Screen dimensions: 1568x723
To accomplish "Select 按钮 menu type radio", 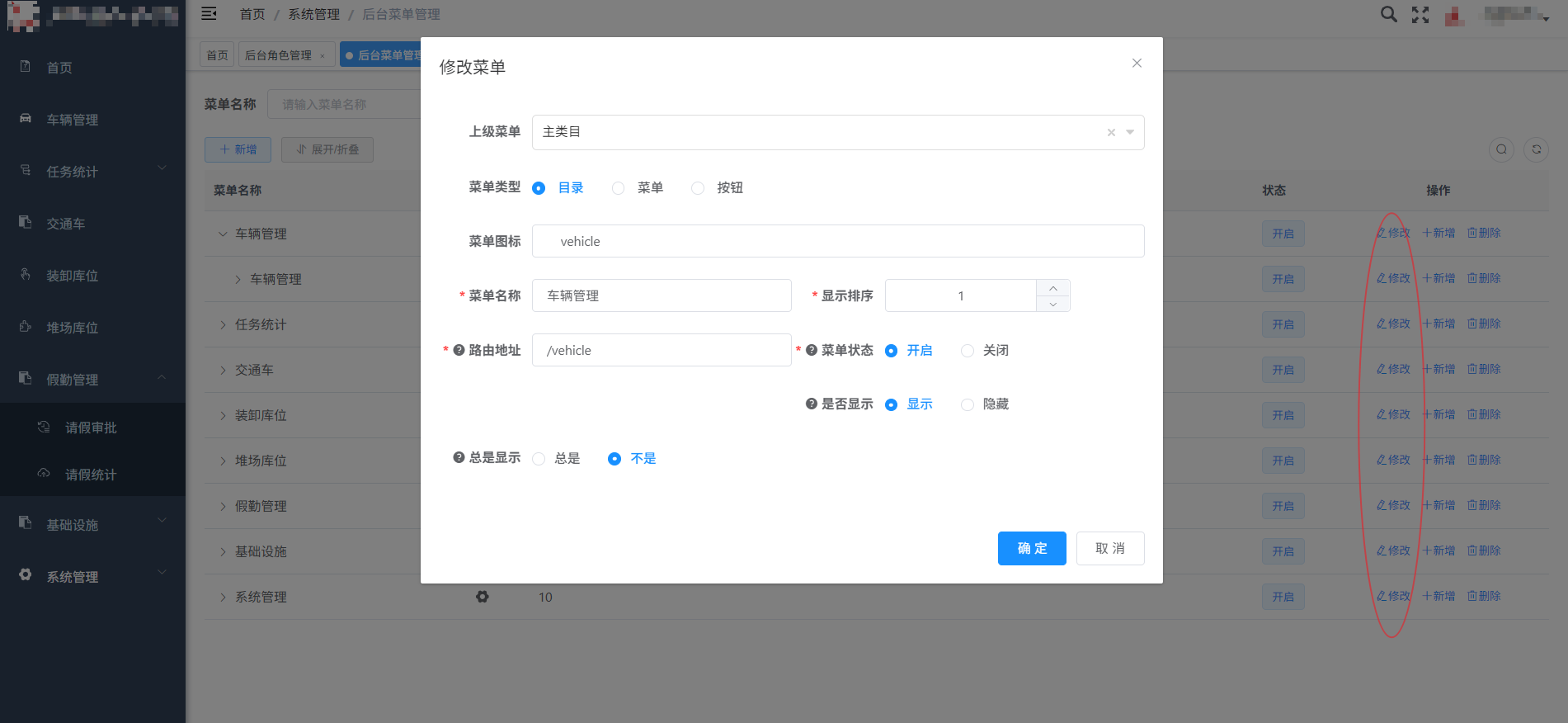I will [x=698, y=188].
